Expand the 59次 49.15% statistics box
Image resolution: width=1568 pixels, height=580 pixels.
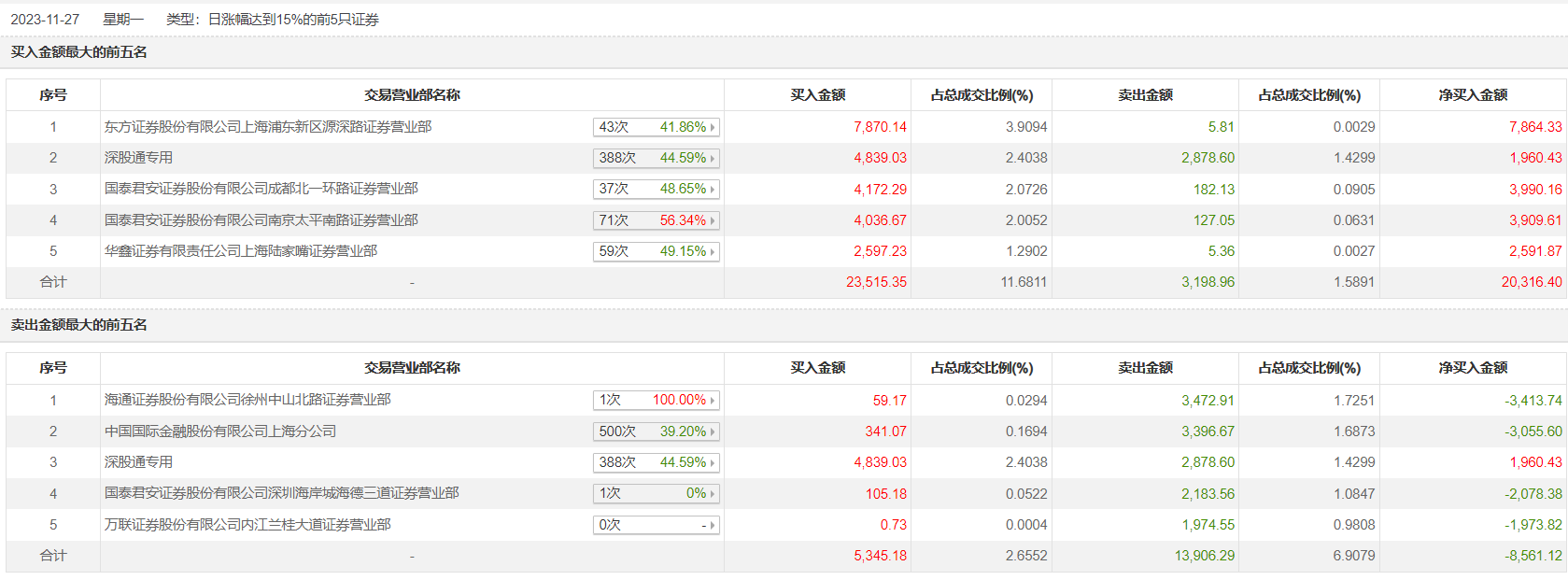click(x=656, y=252)
